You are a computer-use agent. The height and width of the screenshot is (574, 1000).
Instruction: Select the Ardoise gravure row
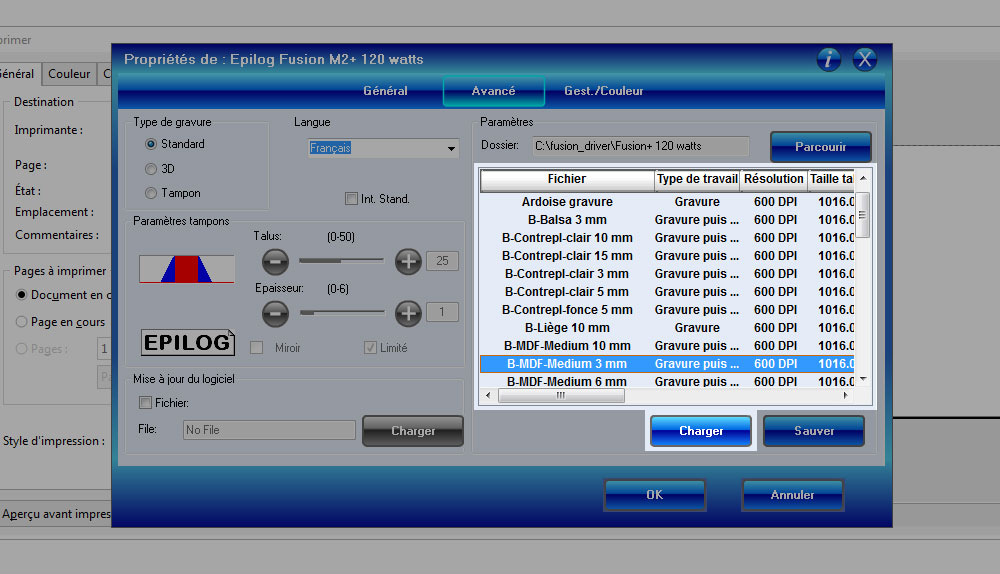(x=667, y=202)
